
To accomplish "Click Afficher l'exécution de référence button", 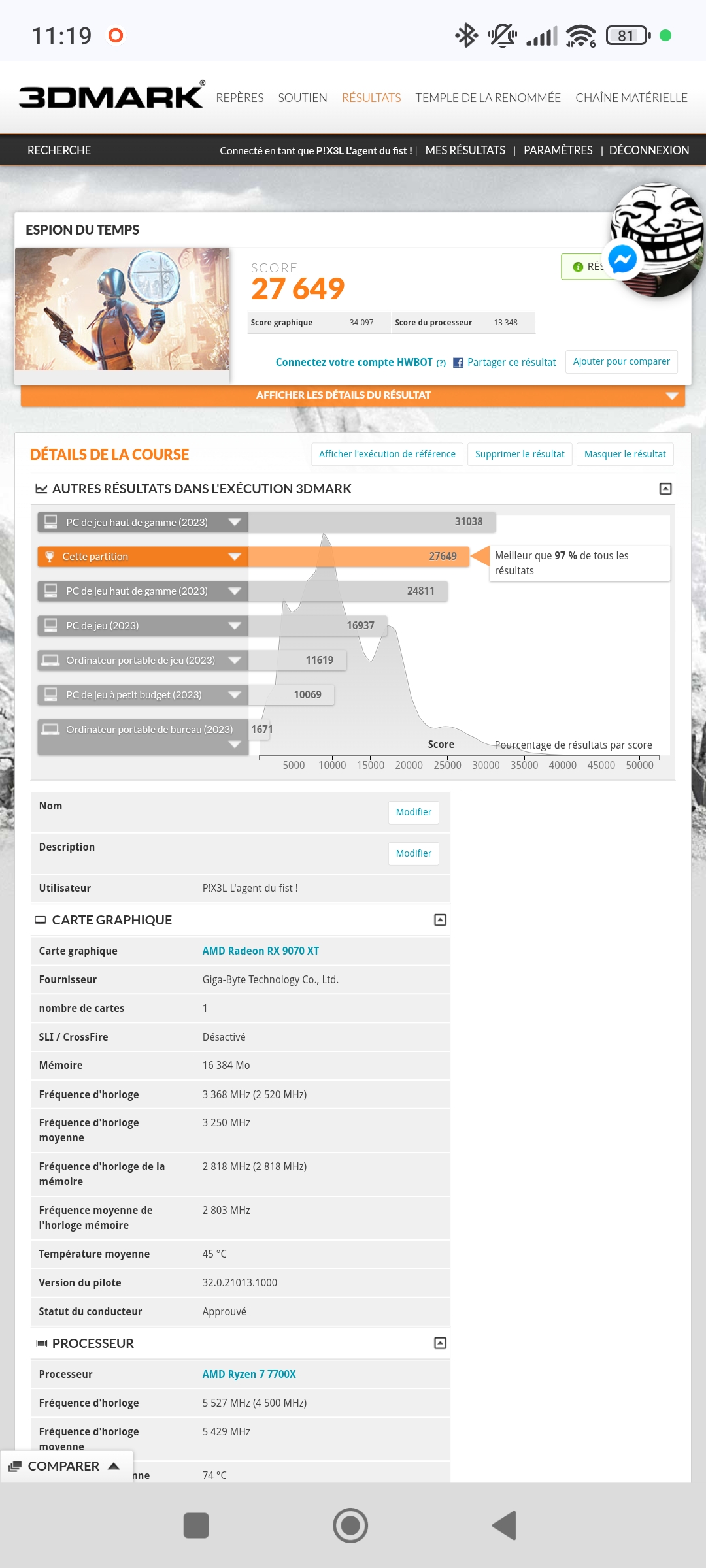I will point(387,454).
